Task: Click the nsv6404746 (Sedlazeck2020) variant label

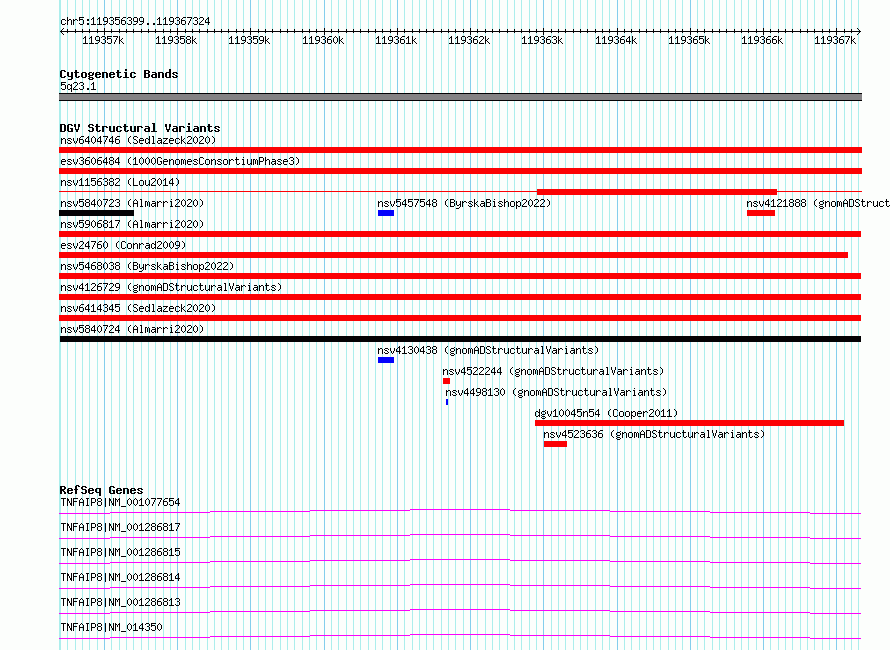Action: 138,140
